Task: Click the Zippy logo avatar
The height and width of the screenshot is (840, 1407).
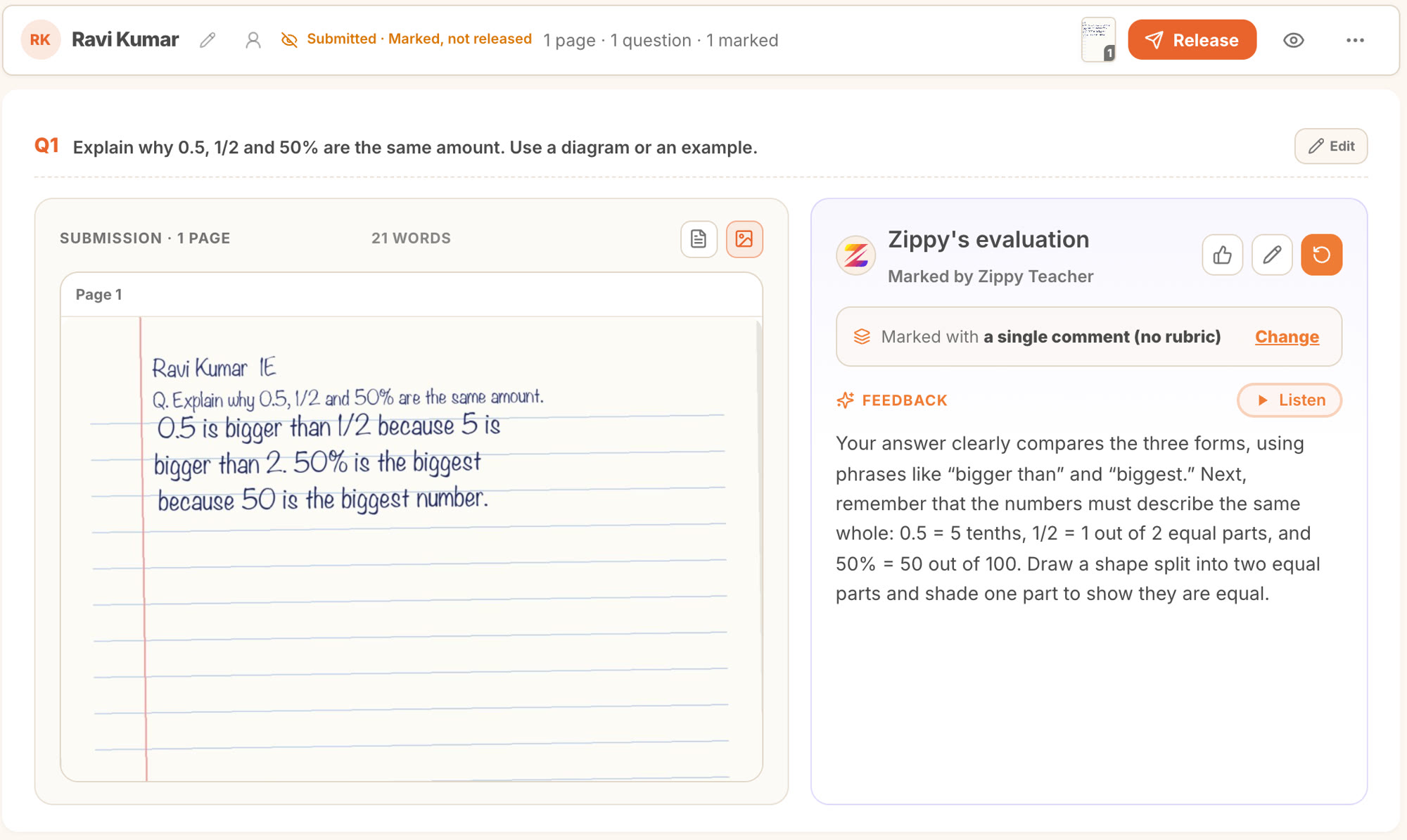Action: pyautogui.click(x=856, y=255)
